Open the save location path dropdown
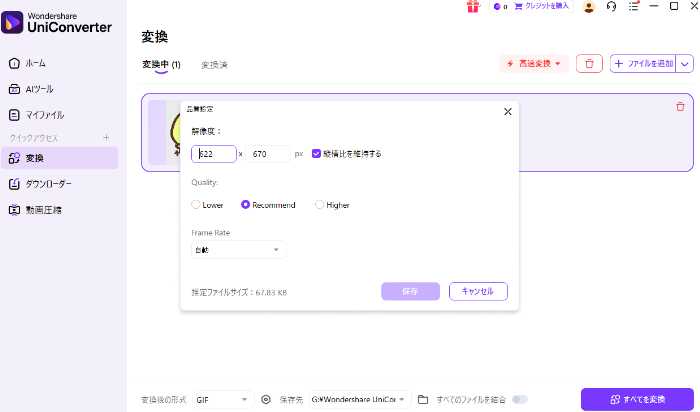 359,400
